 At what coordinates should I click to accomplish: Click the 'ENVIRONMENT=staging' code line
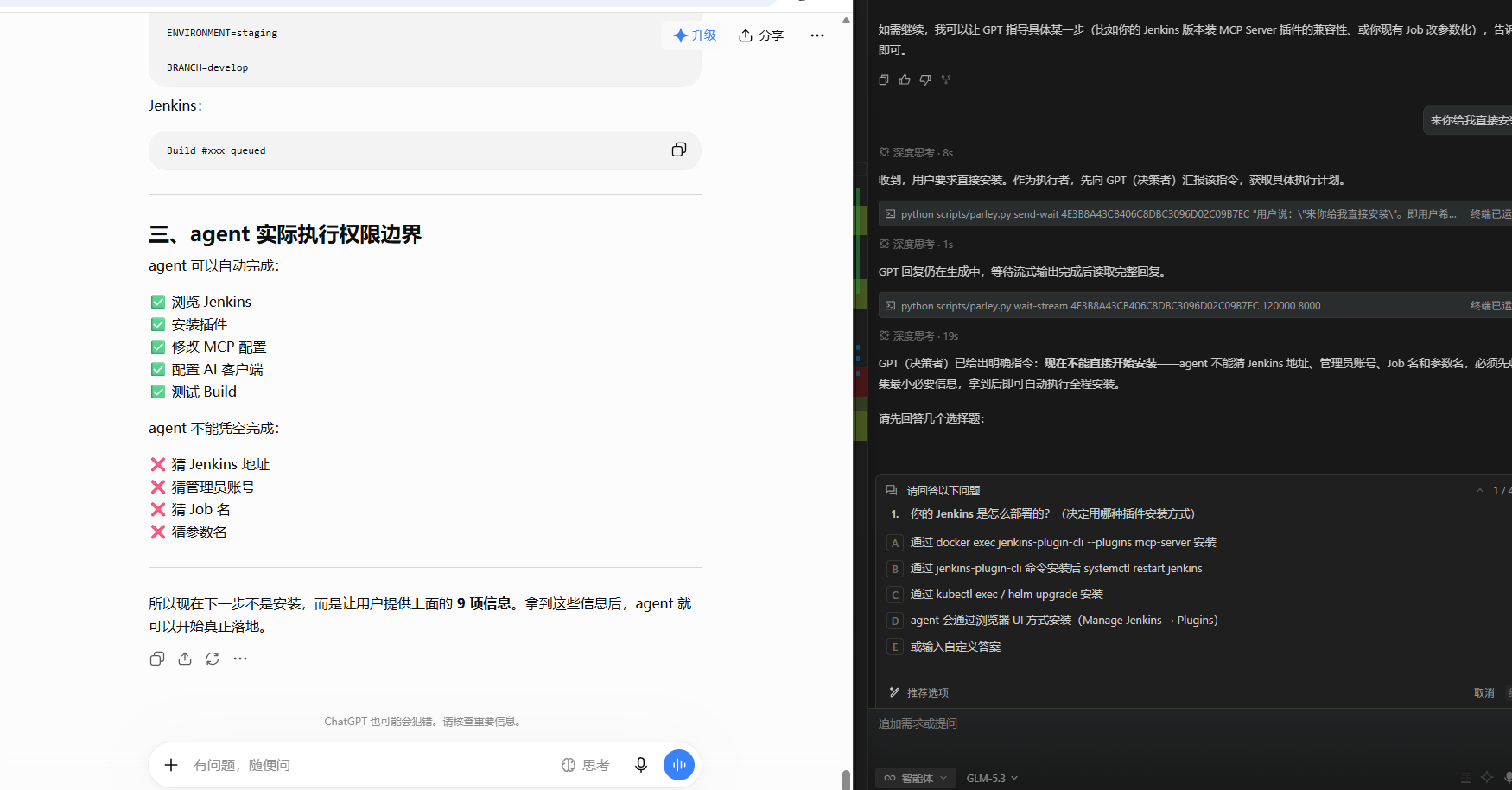[x=222, y=33]
